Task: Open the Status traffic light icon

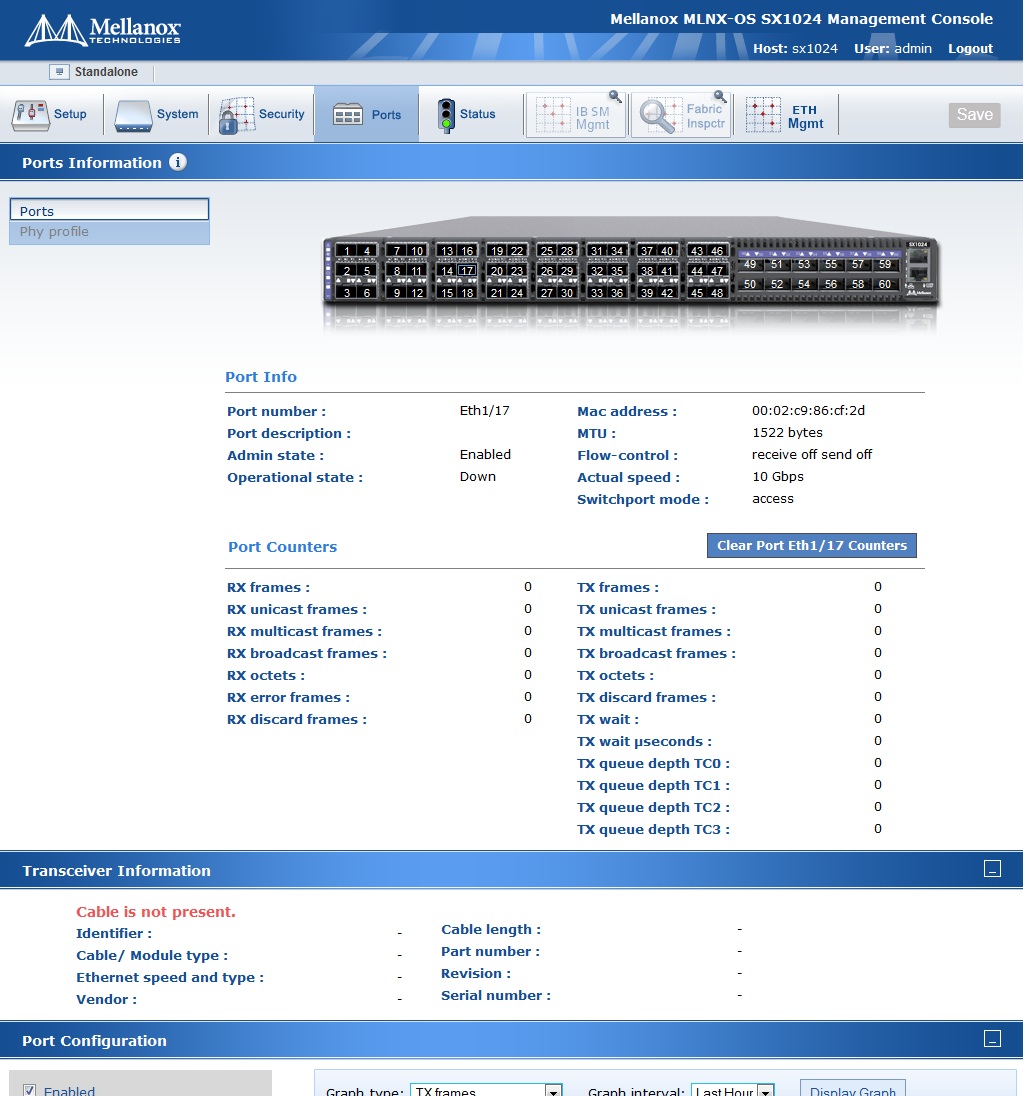Action: click(x=445, y=115)
